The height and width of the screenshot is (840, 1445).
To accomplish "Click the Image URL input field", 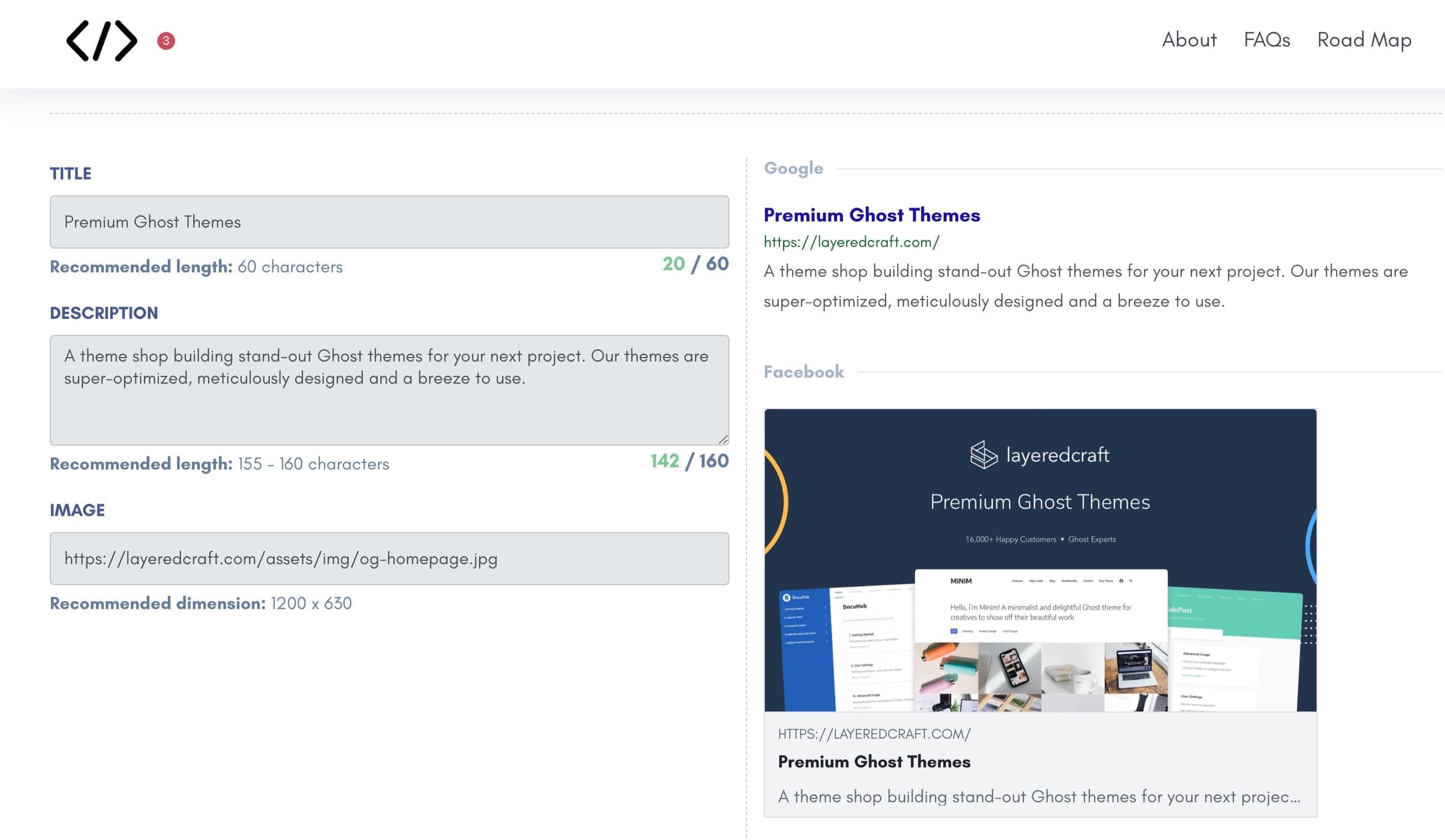I will (x=389, y=559).
